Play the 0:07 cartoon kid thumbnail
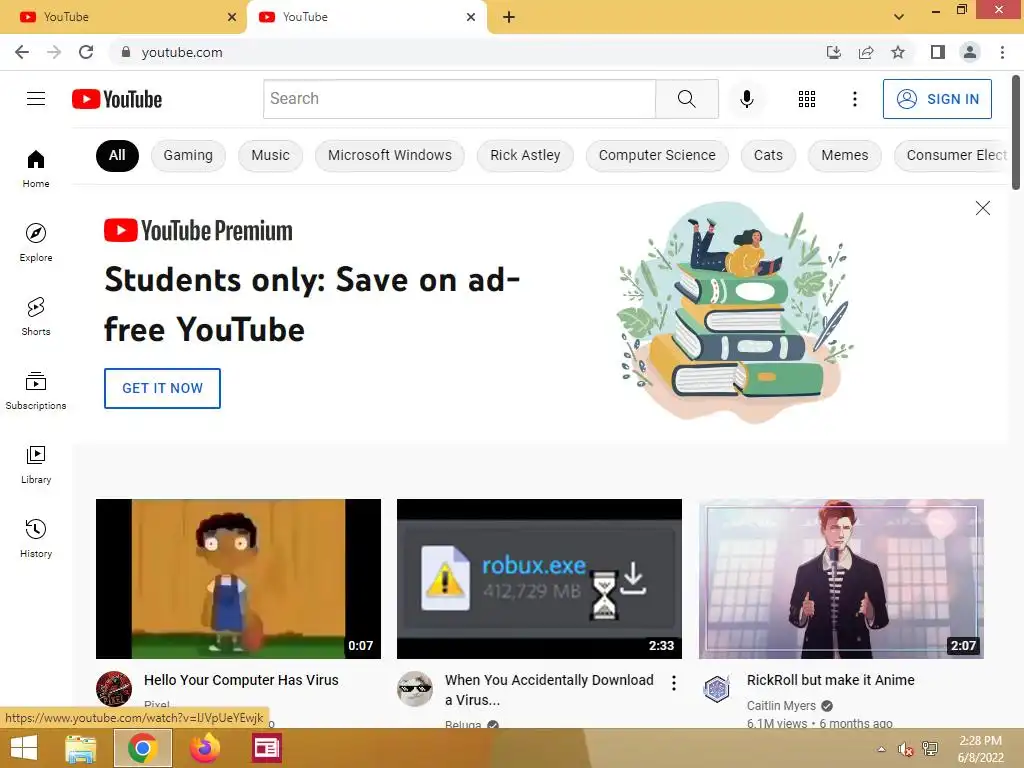 click(x=238, y=579)
